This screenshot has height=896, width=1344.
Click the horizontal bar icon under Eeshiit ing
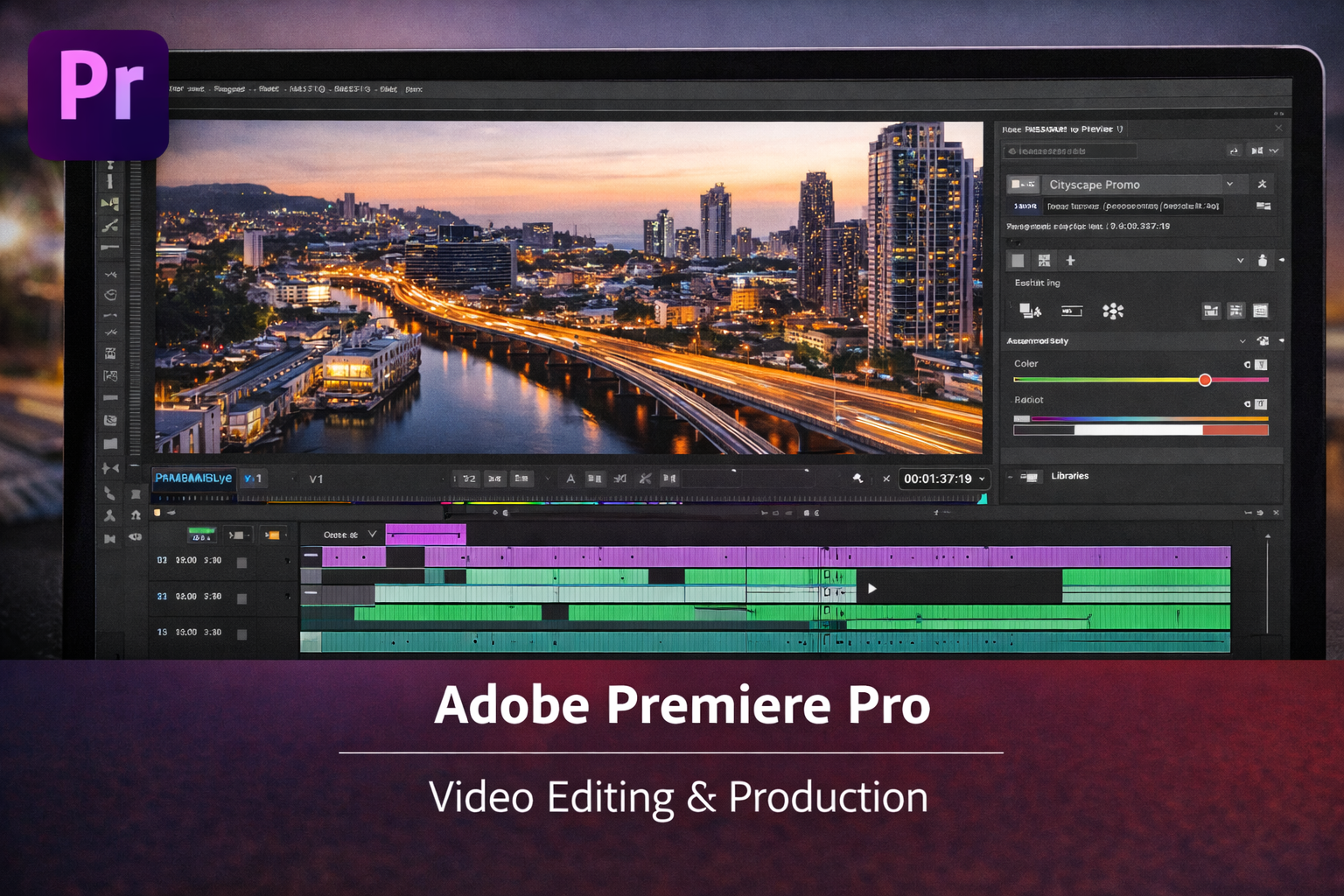(x=1072, y=311)
